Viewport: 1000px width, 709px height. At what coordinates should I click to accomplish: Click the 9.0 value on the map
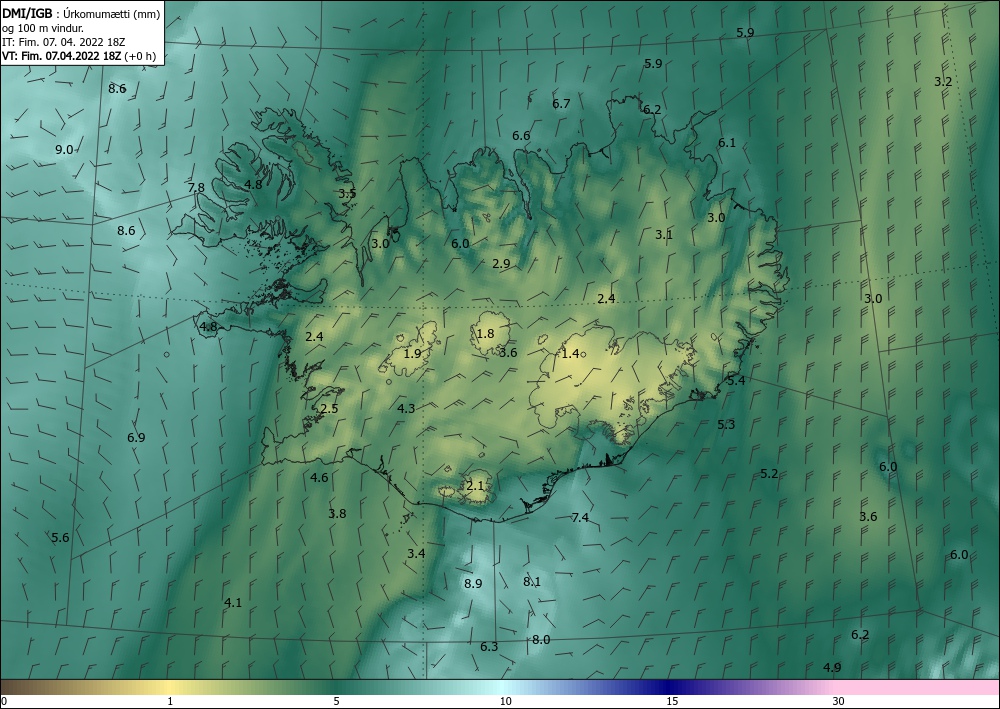(x=64, y=150)
